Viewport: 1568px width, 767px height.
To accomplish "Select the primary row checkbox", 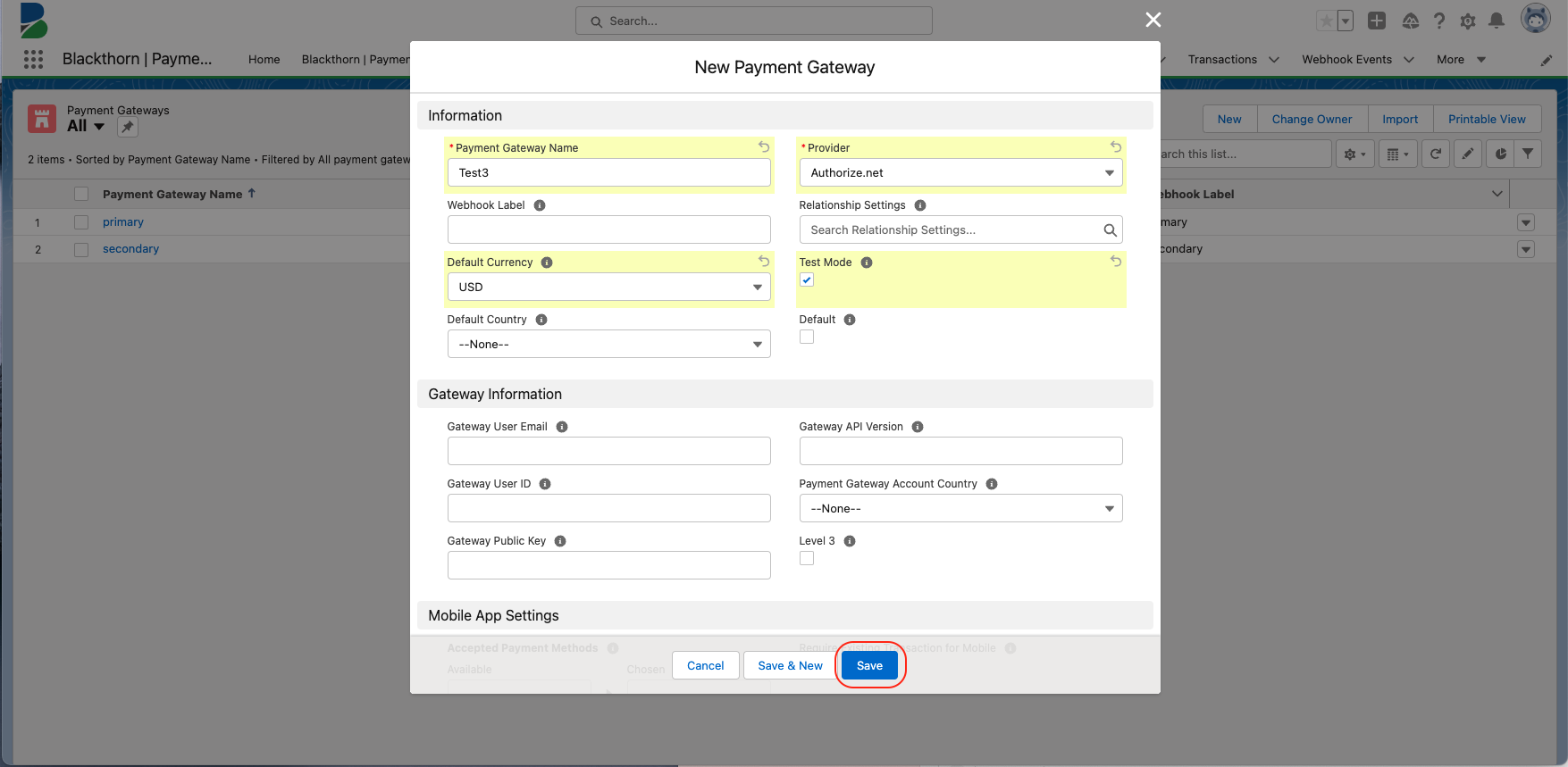I will pos(81,222).
